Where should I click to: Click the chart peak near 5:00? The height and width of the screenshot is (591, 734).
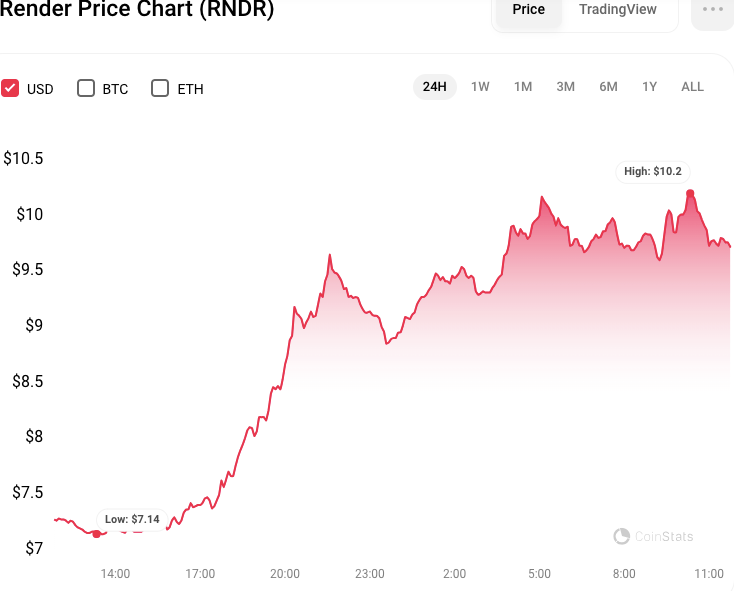tap(541, 198)
